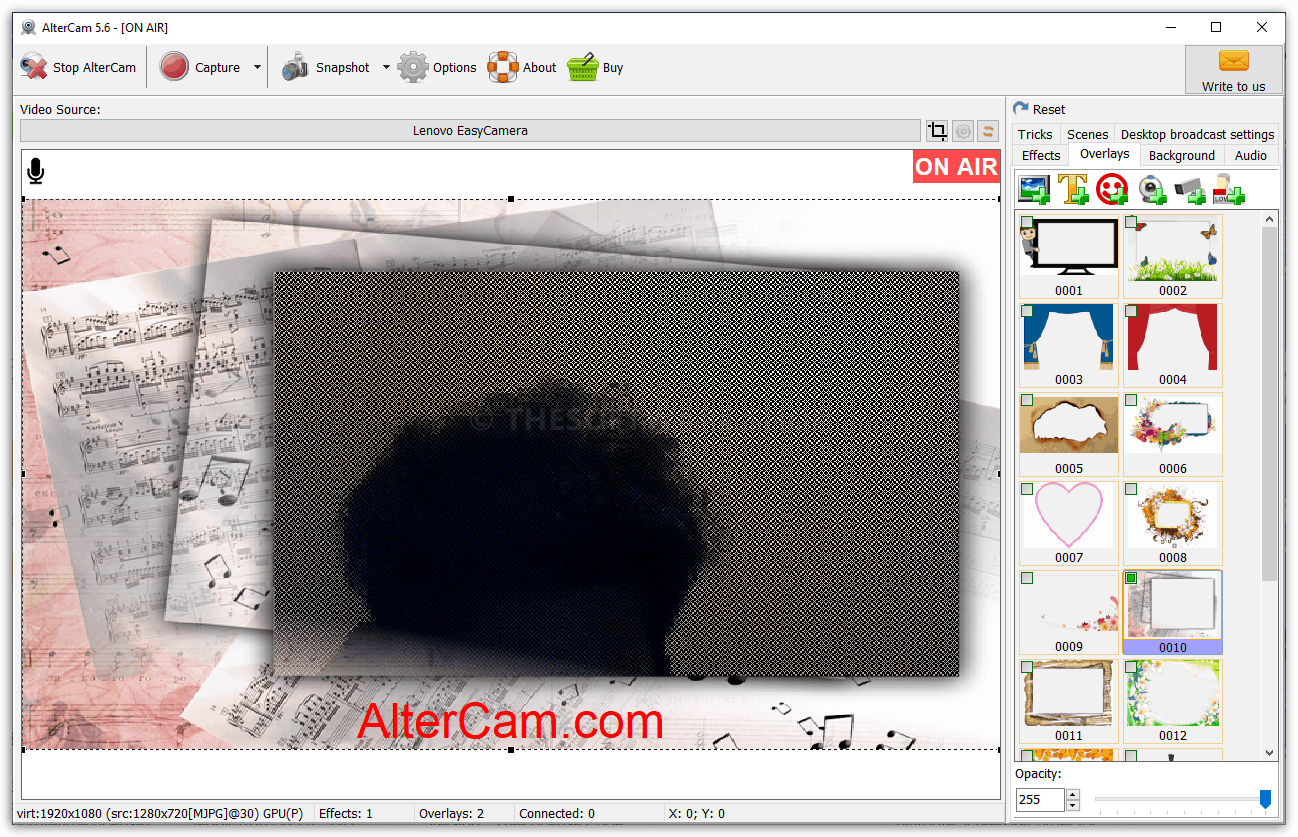Click the Connected: 0 status entry
Image resolution: width=1298 pixels, height=837 pixels.
pyautogui.click(x=557, y=814)
